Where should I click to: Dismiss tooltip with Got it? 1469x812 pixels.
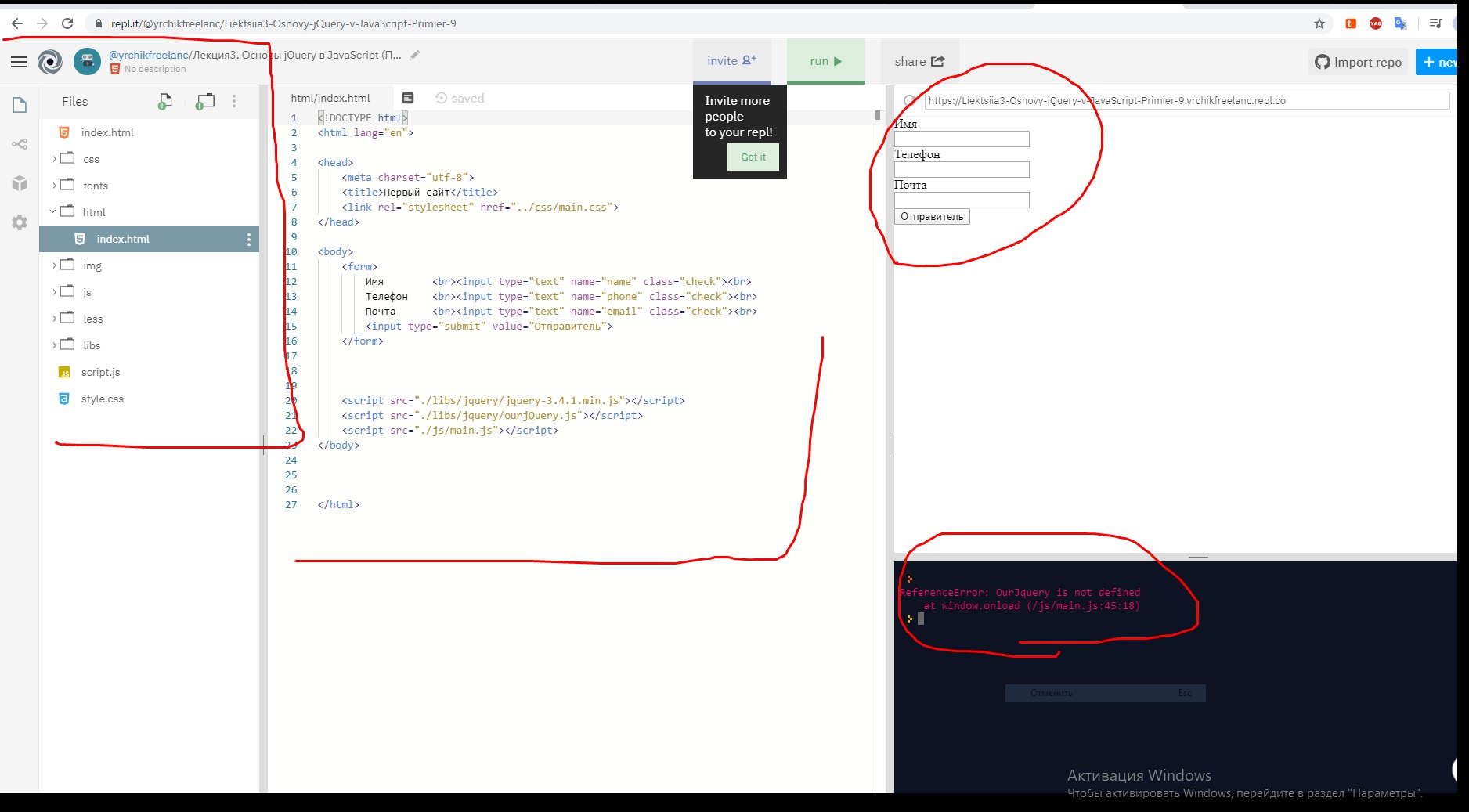click(753, 157)
